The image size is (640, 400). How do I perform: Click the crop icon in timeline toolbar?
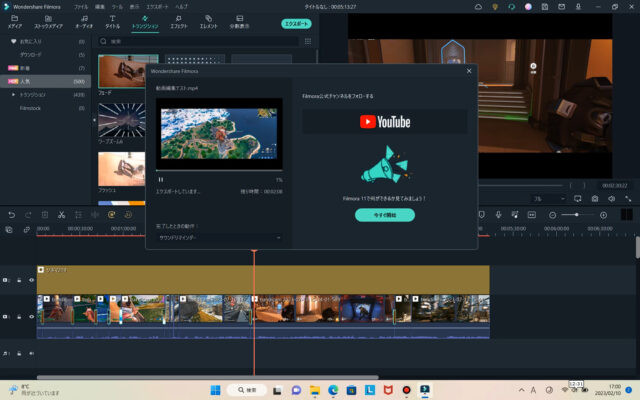(x=78, y=215)
